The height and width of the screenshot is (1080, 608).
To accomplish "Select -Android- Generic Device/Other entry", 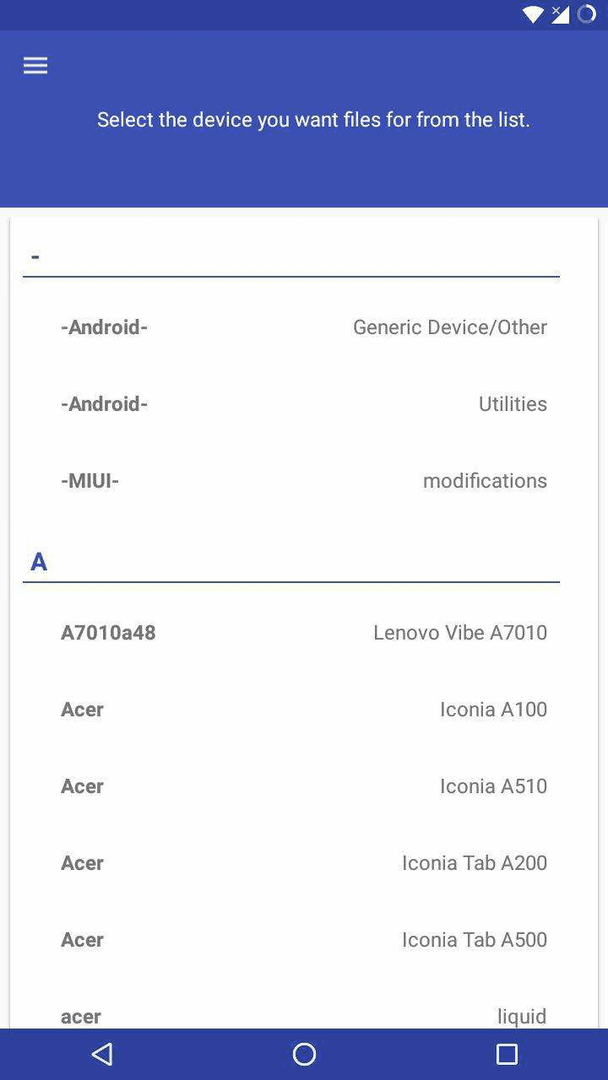I will click(304, 327).
